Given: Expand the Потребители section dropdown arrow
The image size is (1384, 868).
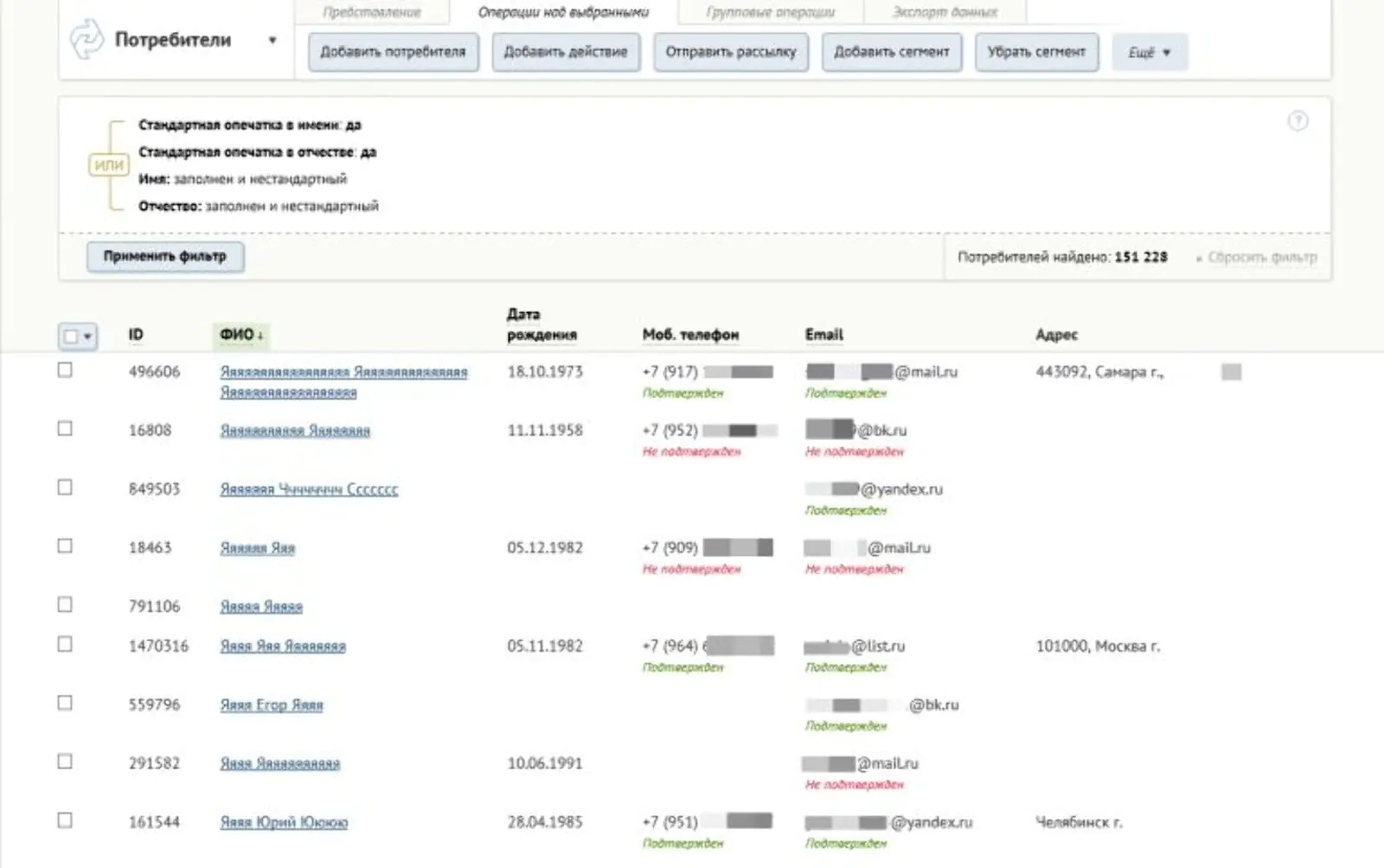Looking at the screenshot, I should pyautogui.click(x=272, y=40).
